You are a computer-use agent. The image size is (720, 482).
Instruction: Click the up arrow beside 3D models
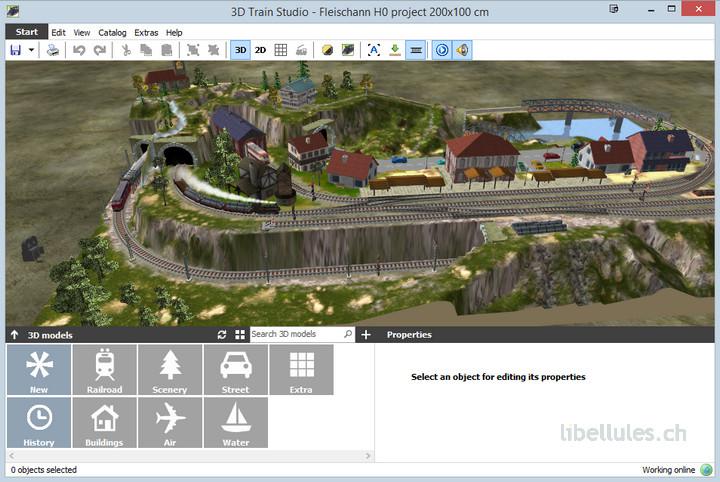14,335
